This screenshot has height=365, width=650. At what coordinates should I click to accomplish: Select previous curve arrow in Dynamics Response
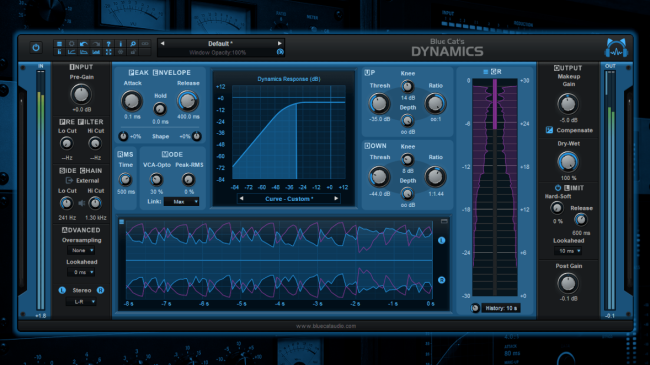242,199
